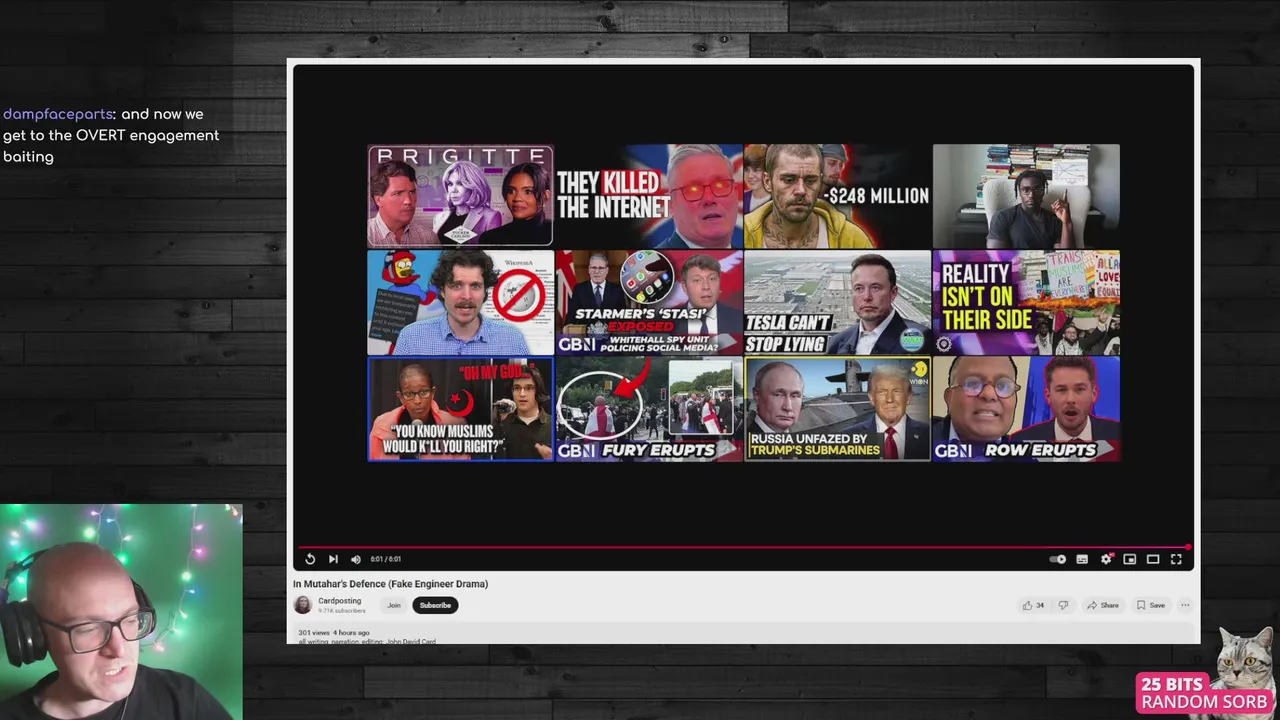Save the video to a playlist
1280x720 pixels.
coord(1150,605)
